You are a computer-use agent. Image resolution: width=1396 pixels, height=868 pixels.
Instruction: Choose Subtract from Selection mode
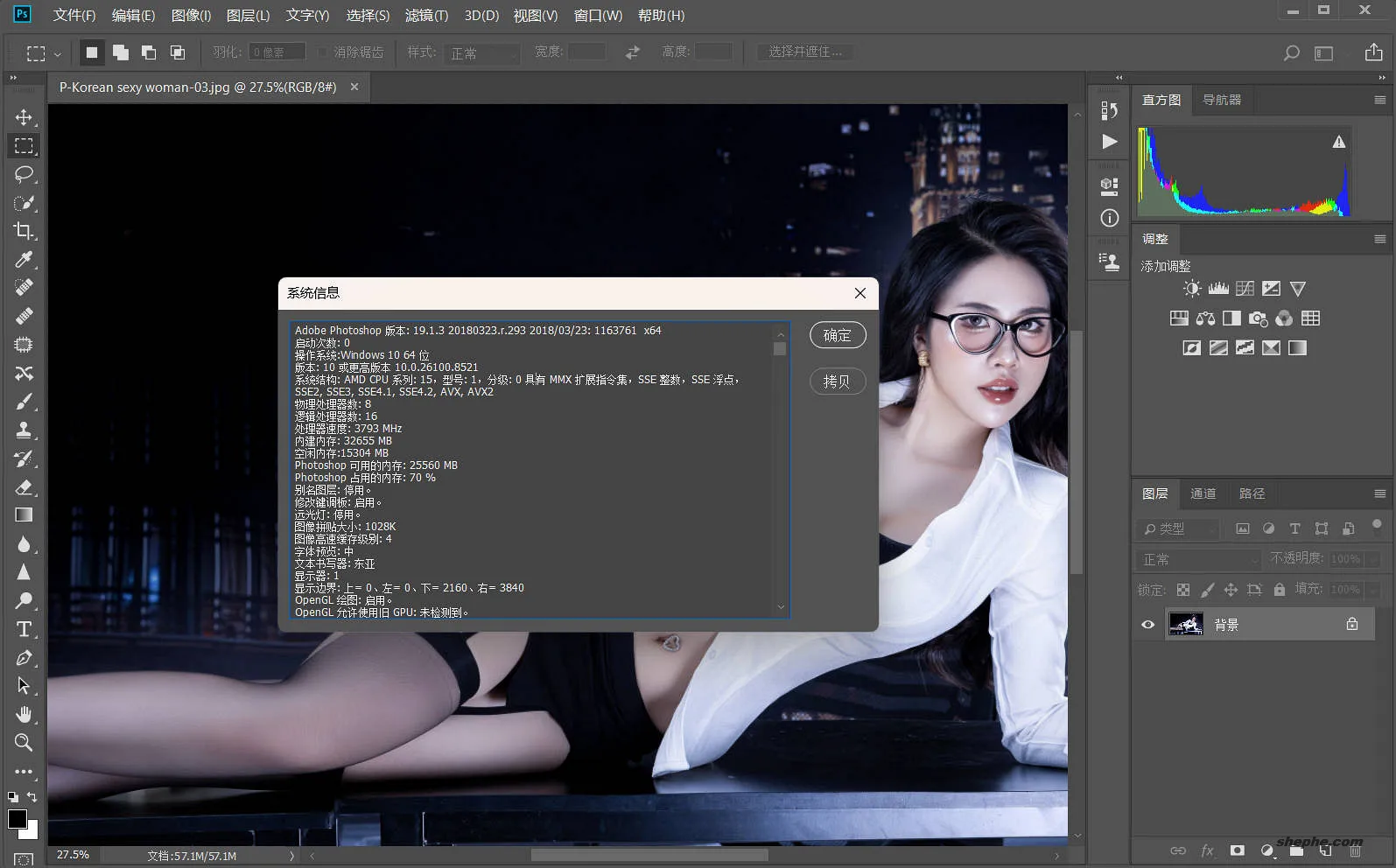tap(149, 52)
